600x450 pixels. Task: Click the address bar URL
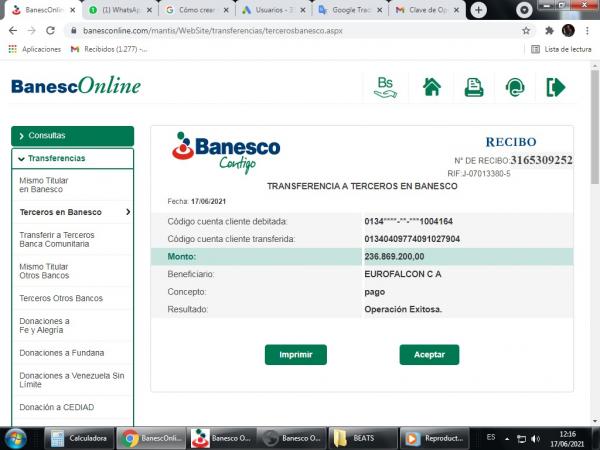pos(212,31)
